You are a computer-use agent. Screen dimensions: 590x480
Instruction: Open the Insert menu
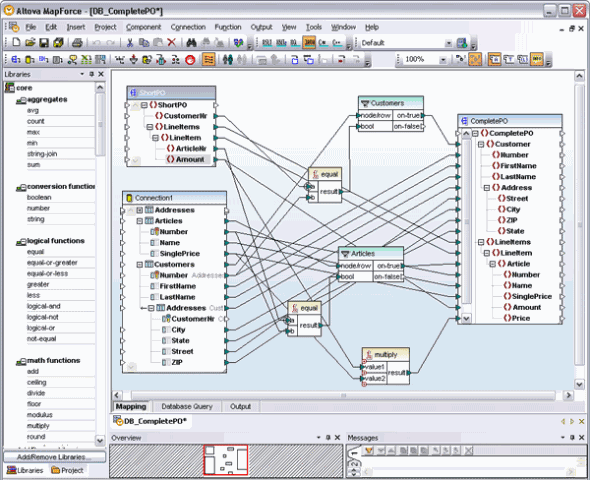point(76,27)
